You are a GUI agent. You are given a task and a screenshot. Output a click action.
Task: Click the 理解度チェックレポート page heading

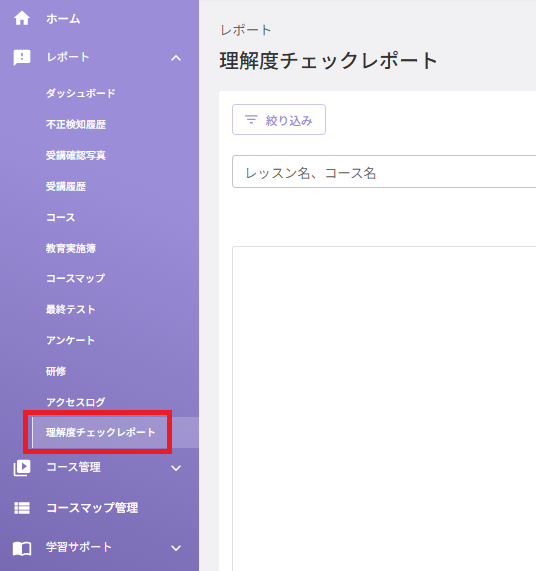click(328, 60)
